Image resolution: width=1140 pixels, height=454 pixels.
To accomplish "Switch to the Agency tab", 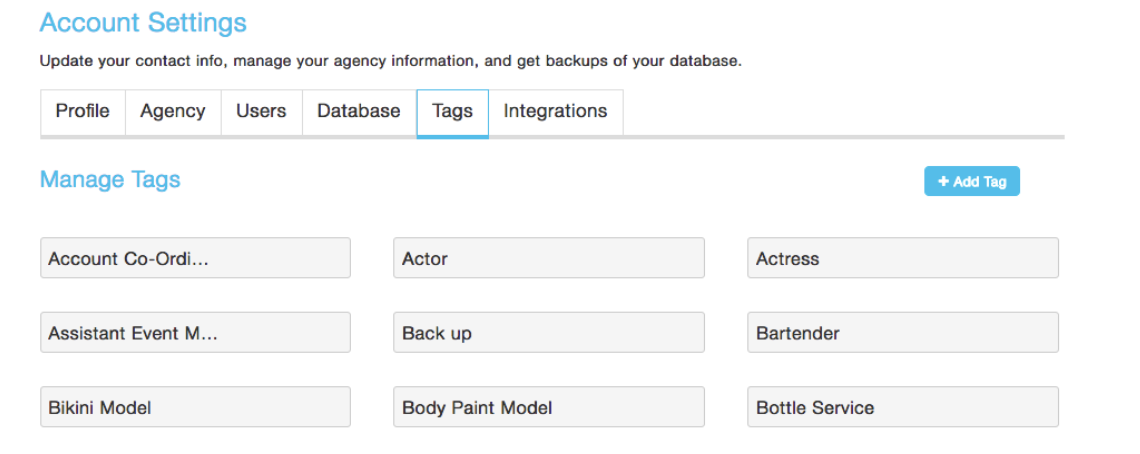I will 172,112.
